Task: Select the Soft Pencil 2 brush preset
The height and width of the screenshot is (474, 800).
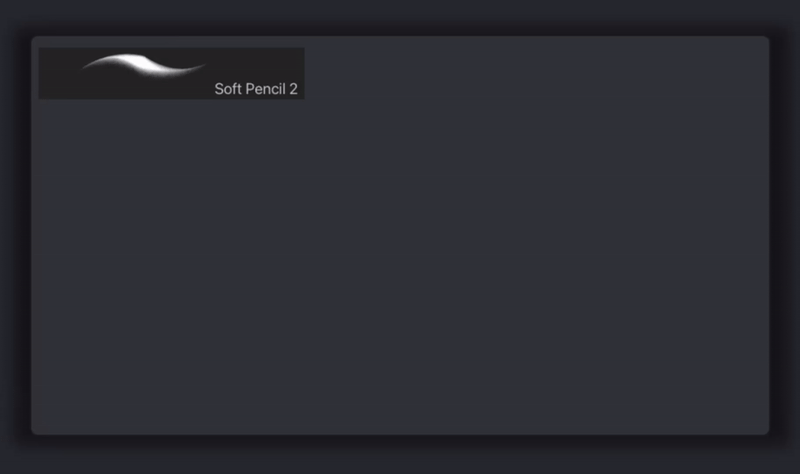Action: coord(171,73)
